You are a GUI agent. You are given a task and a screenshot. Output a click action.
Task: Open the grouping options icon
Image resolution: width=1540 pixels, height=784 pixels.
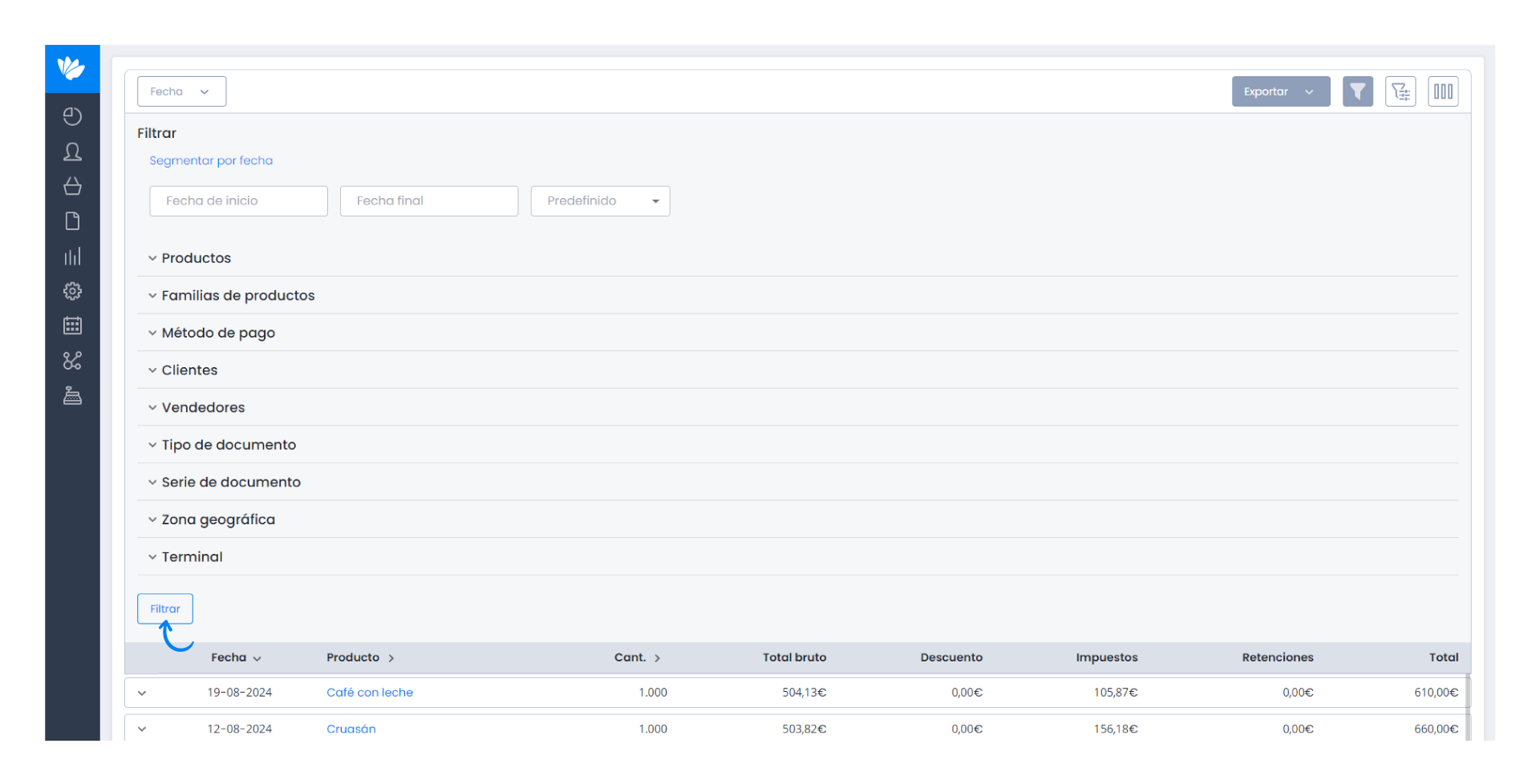point(1400,91)
